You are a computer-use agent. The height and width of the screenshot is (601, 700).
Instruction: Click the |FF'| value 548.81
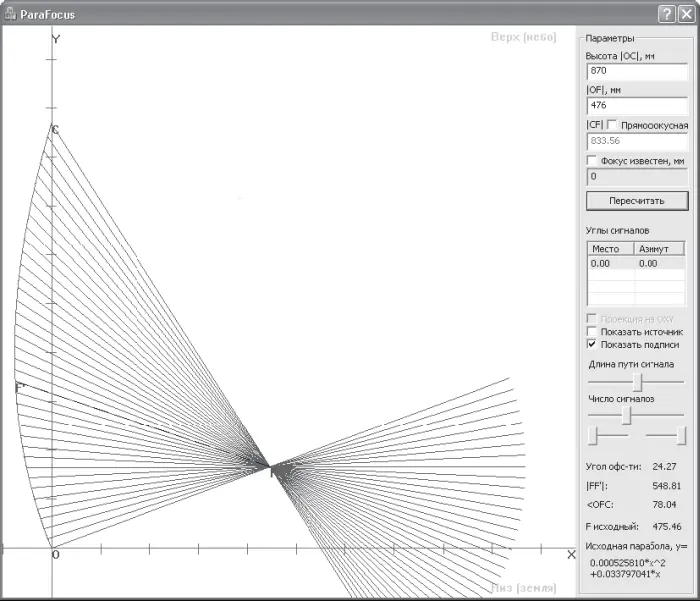tap(667, 486)
